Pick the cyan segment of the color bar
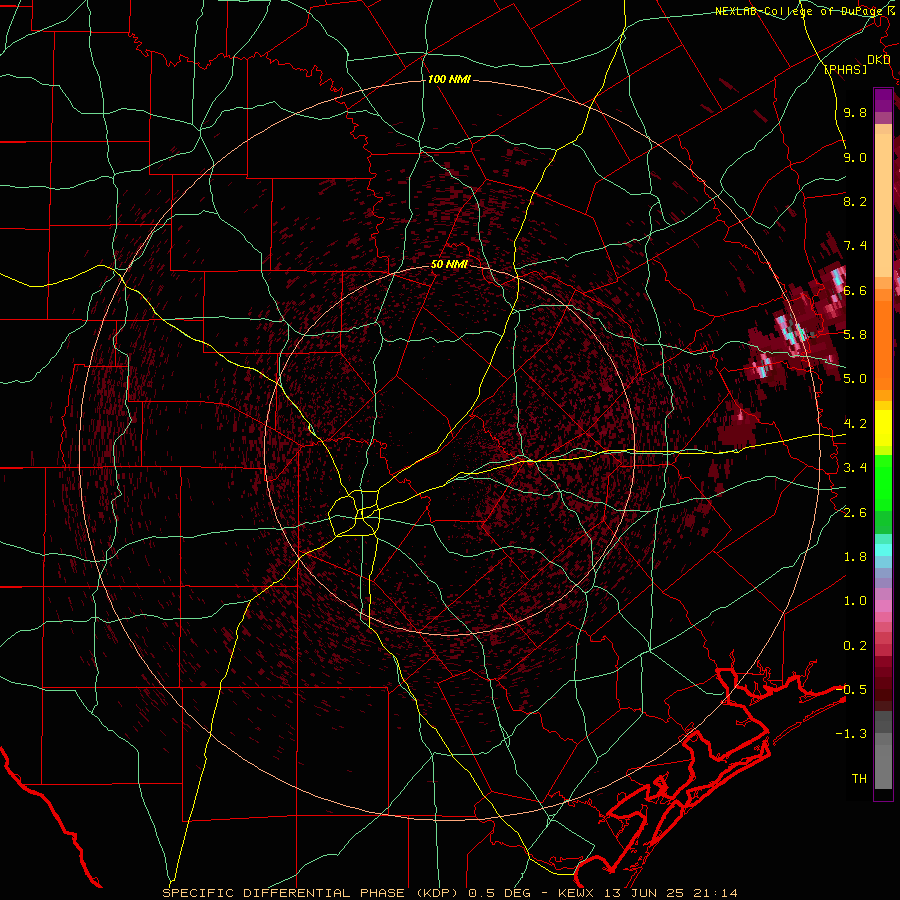900x900 pixels. point(883,550)
